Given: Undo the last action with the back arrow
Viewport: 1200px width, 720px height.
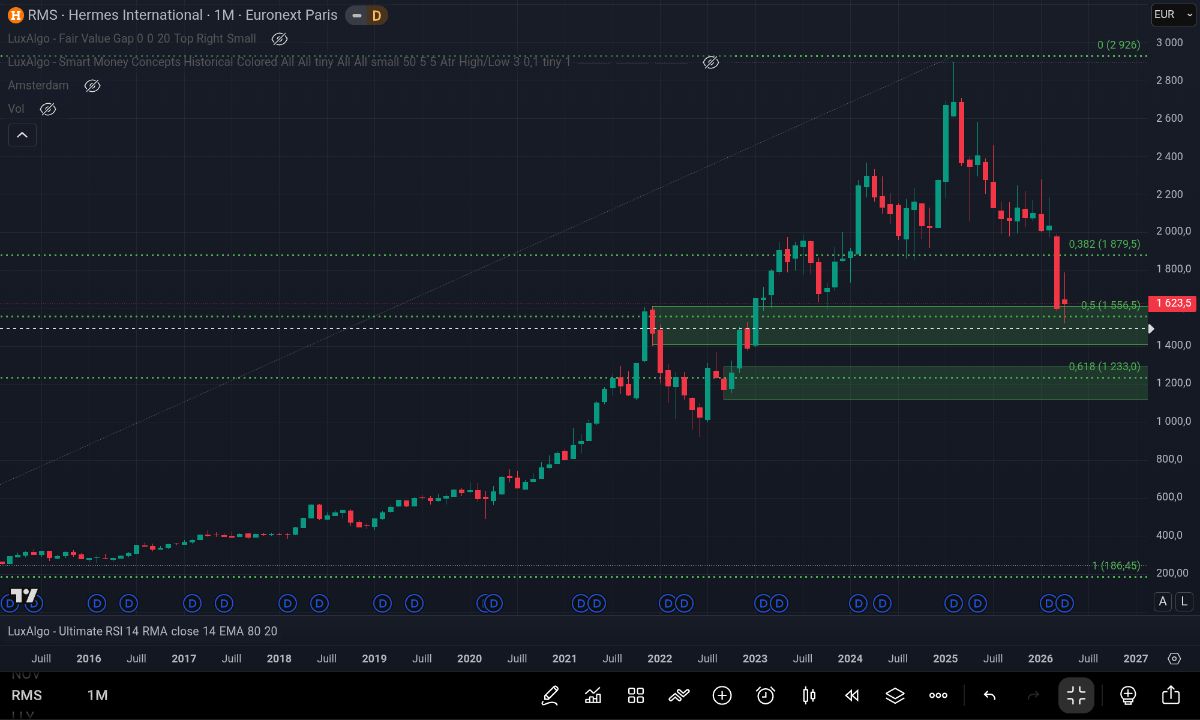Looking at the screenshot, I should pyautogui.click(x=990, y=695).
